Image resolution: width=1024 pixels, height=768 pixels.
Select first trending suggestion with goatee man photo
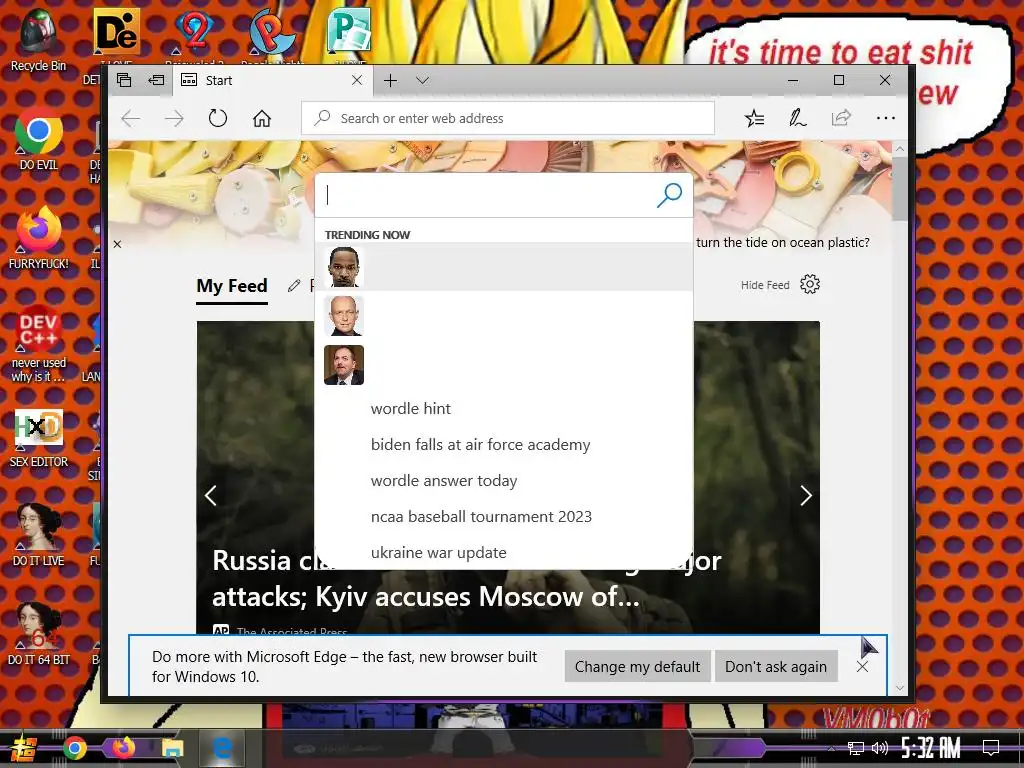point(504,266)
